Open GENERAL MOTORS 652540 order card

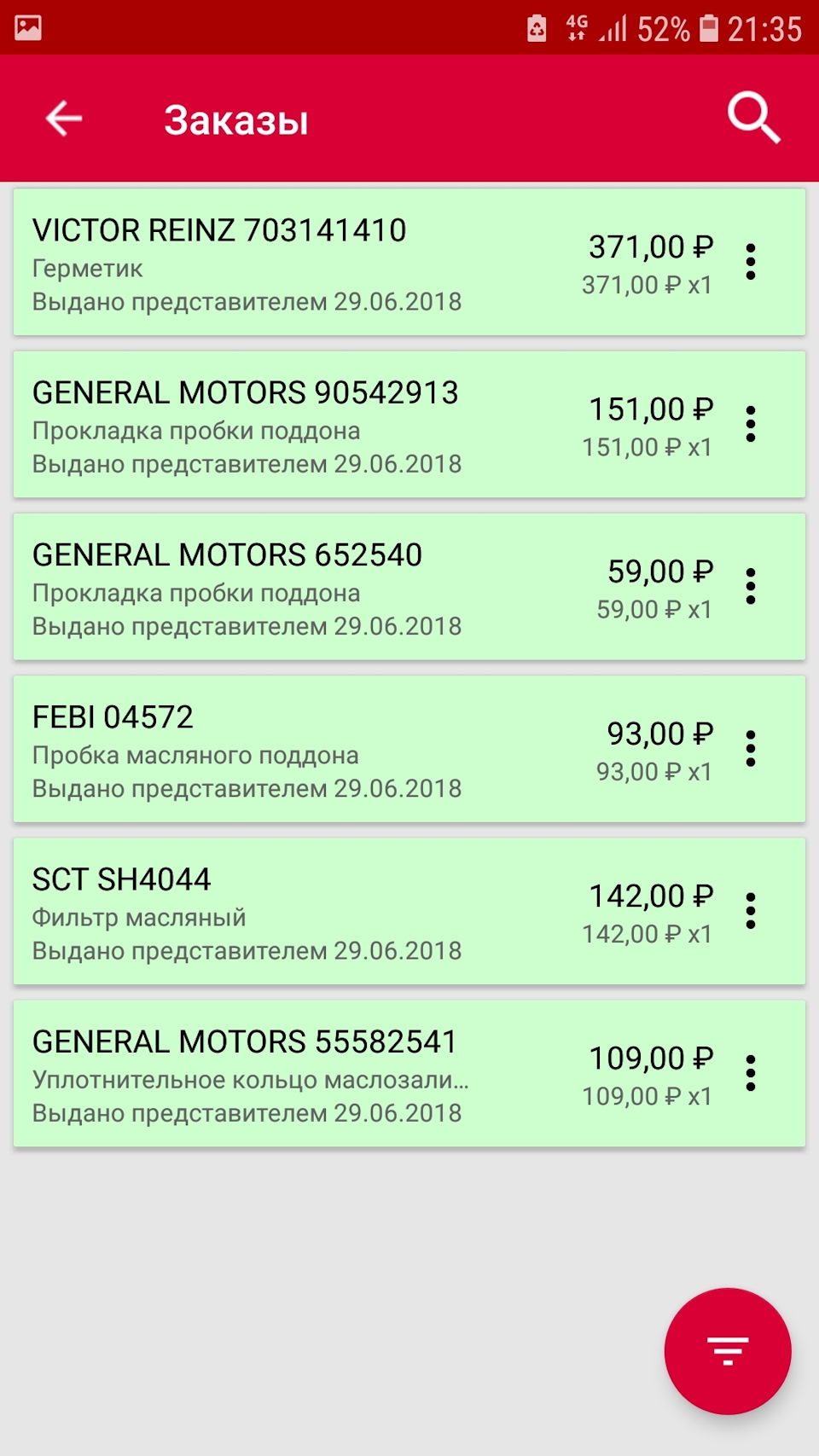(227, 555)
